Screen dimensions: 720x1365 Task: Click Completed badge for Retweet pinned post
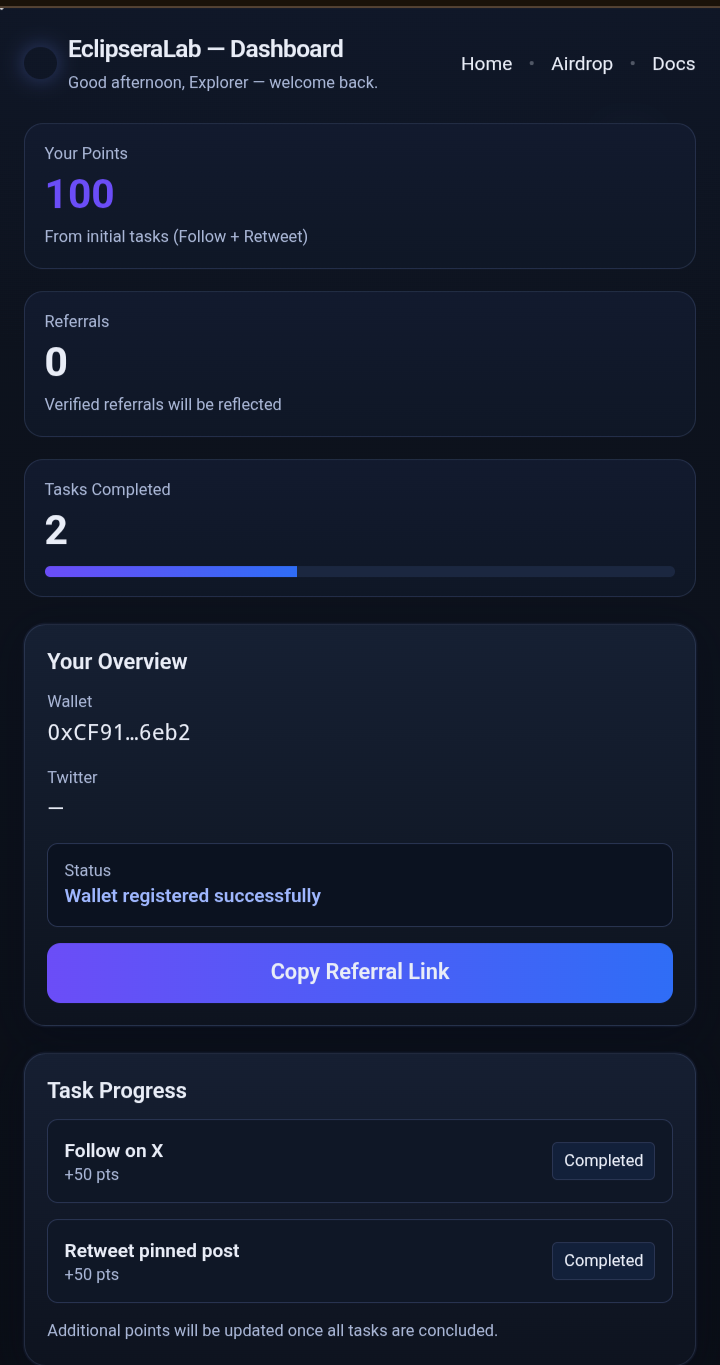click(x=603, y=1261)
